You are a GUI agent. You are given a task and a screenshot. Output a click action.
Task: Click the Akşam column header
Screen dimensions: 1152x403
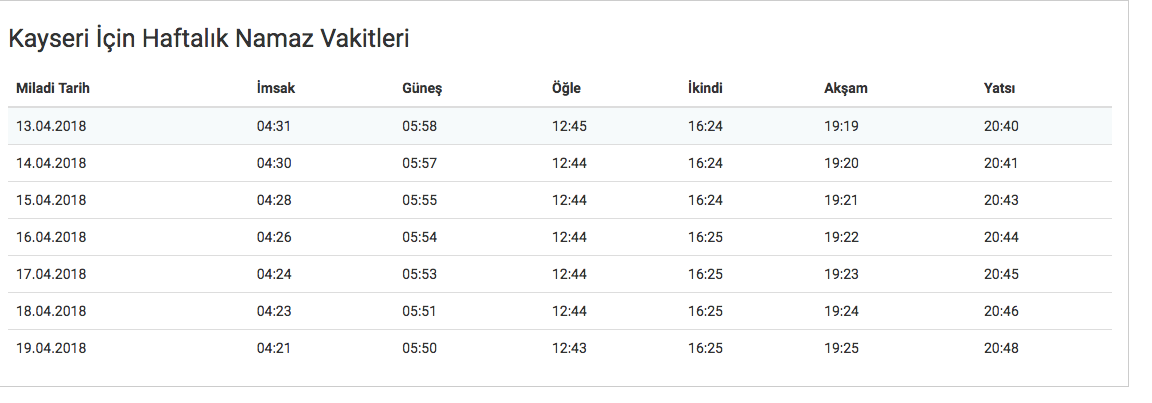click(846, 88)
